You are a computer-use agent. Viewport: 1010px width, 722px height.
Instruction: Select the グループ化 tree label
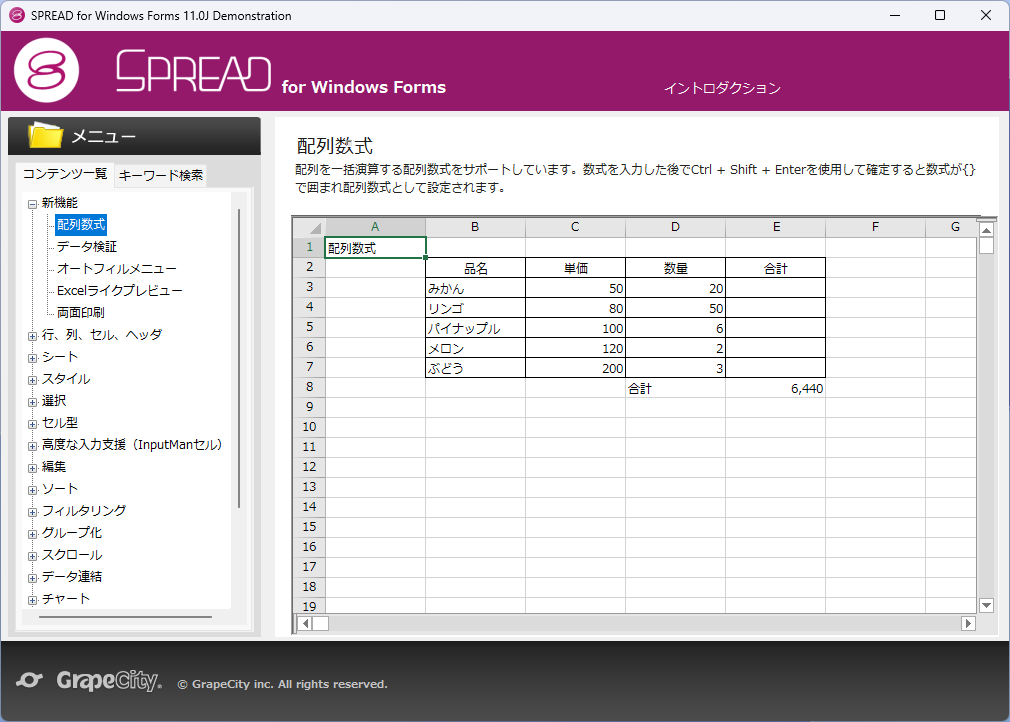71,533
